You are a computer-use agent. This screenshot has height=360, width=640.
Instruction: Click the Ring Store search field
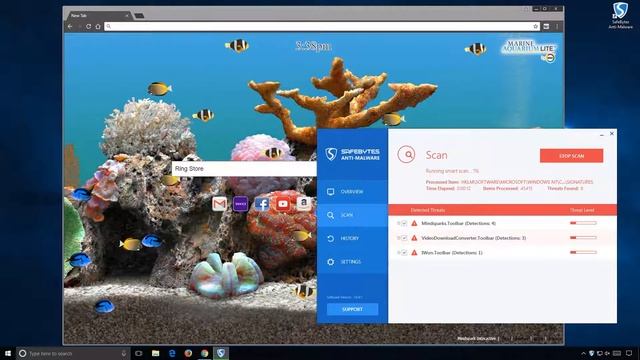click(244, 169)
